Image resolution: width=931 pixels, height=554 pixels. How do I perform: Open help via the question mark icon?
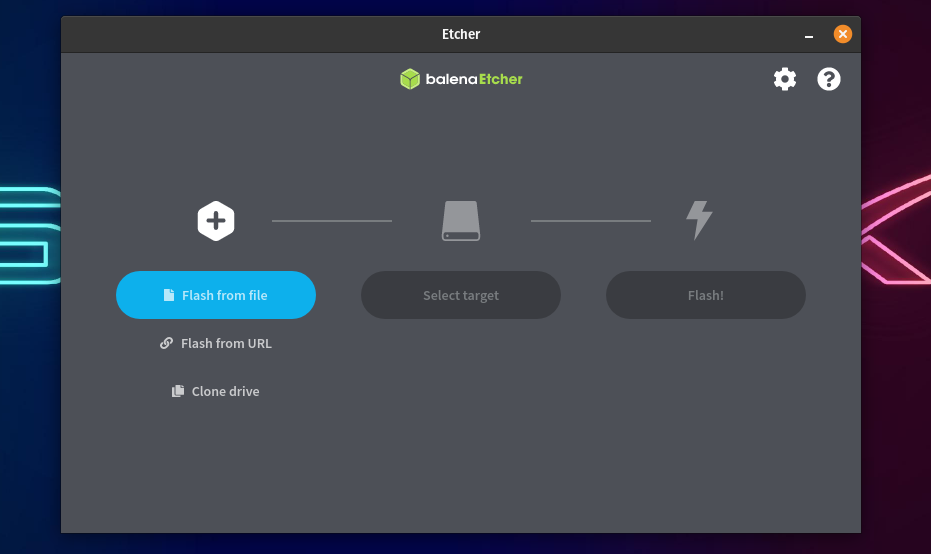pos(828,79)
